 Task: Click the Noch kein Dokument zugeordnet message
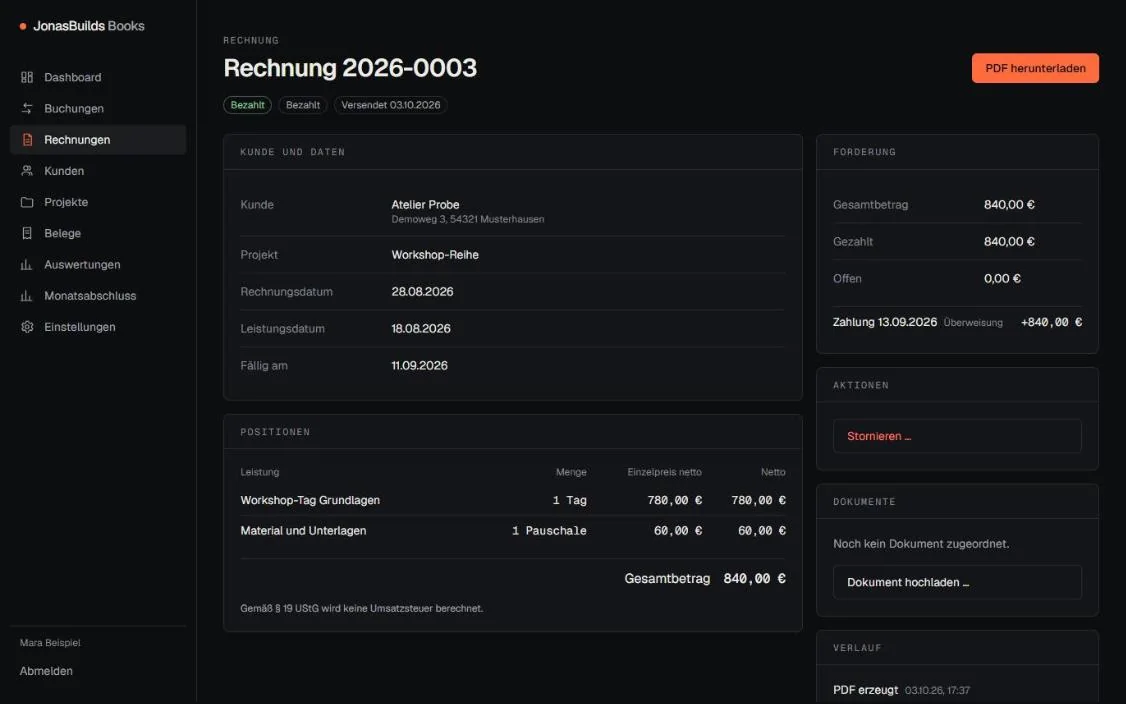point(921,544)
